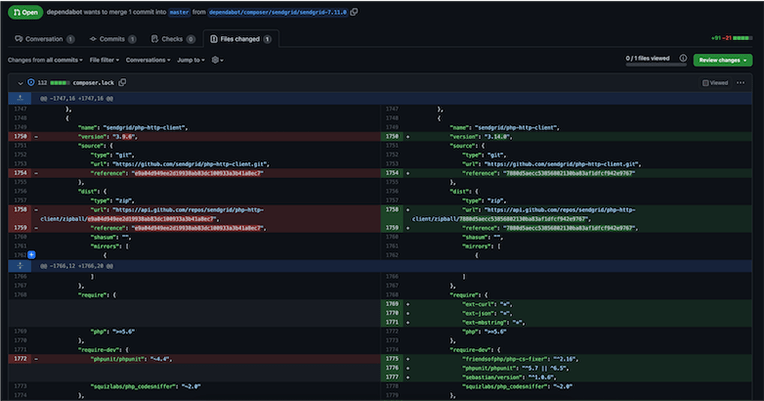This screenshot has height=401, width=764.
Task: Expand hidden lines at hunk -1766,12
Action: (20, 266)
